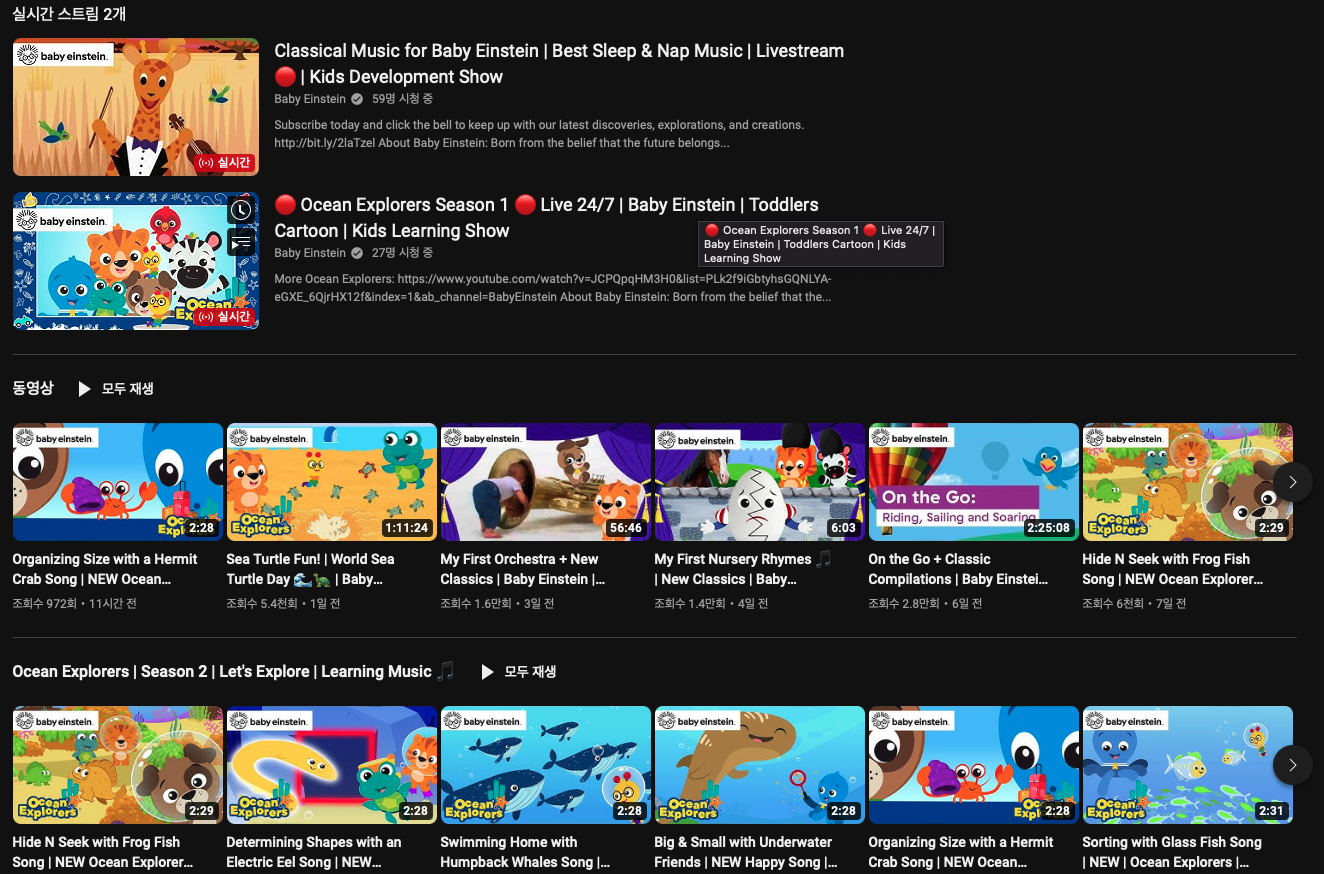This screenshot has height=874, width=1324.
Task: Advance the Ocean Explorers Season 2 row with right chevron
Action: pos(1292,765)
